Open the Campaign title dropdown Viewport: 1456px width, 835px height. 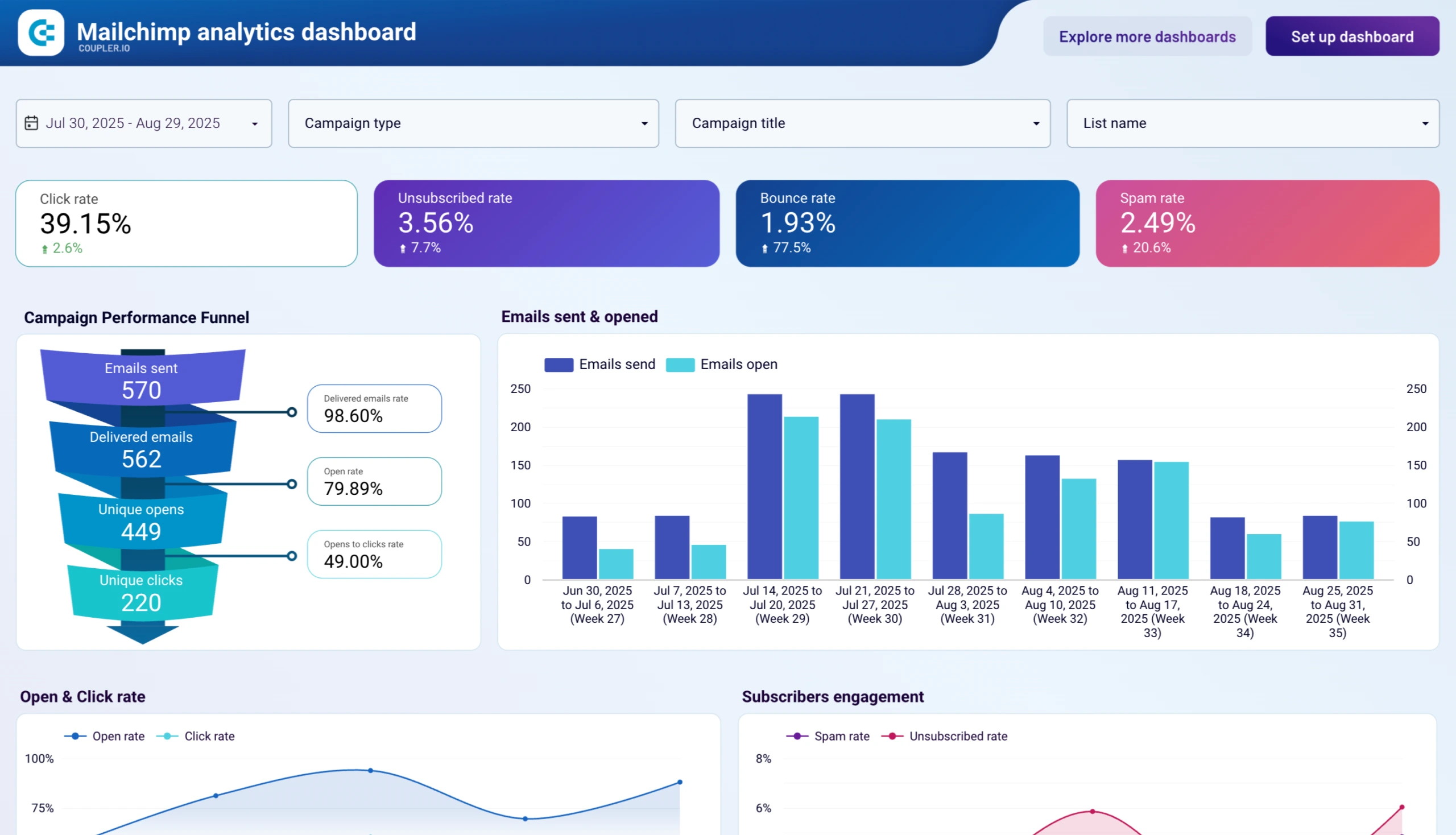(862, 123)
